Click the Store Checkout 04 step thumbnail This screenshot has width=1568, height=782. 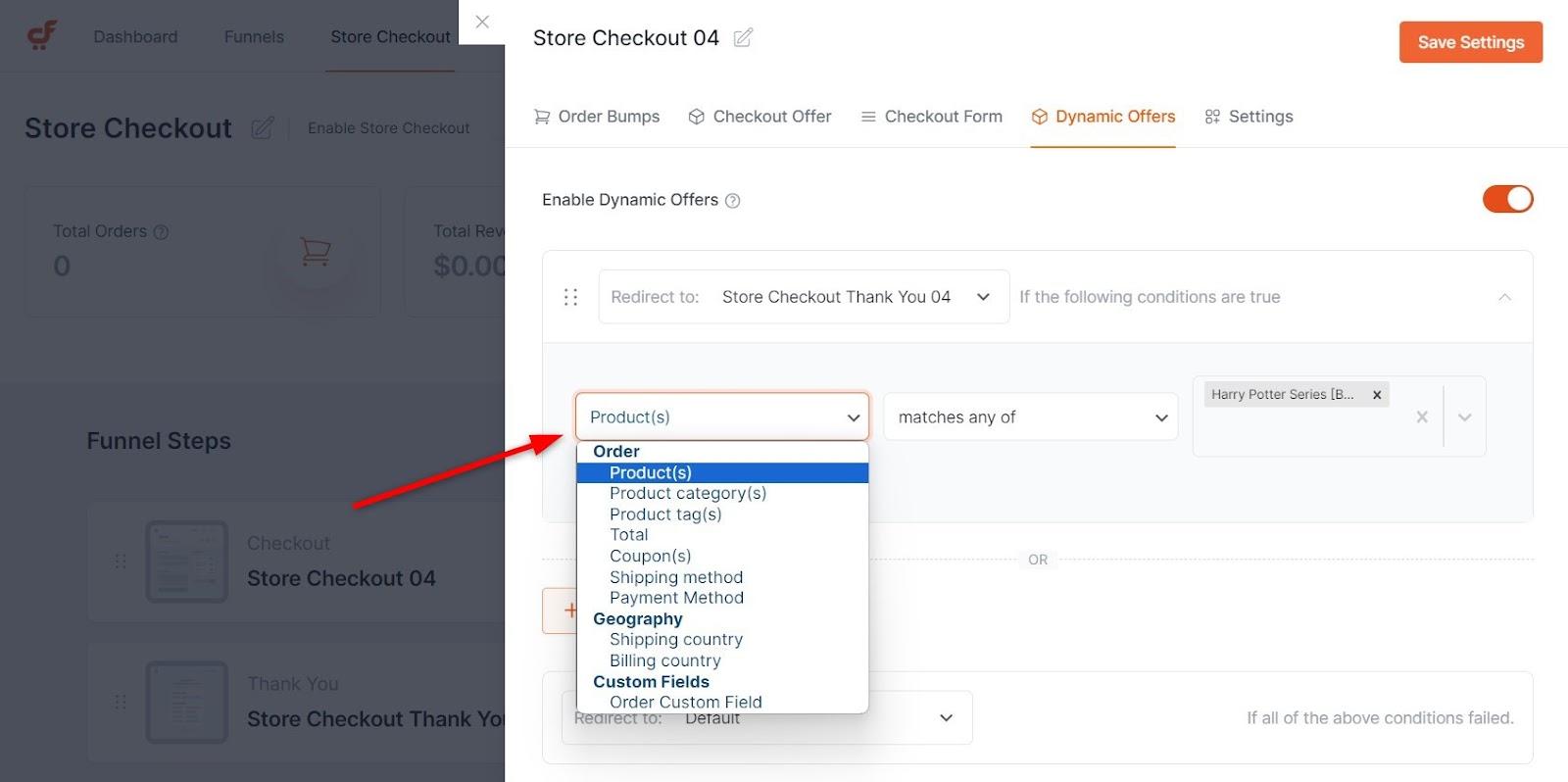[186, 562]
